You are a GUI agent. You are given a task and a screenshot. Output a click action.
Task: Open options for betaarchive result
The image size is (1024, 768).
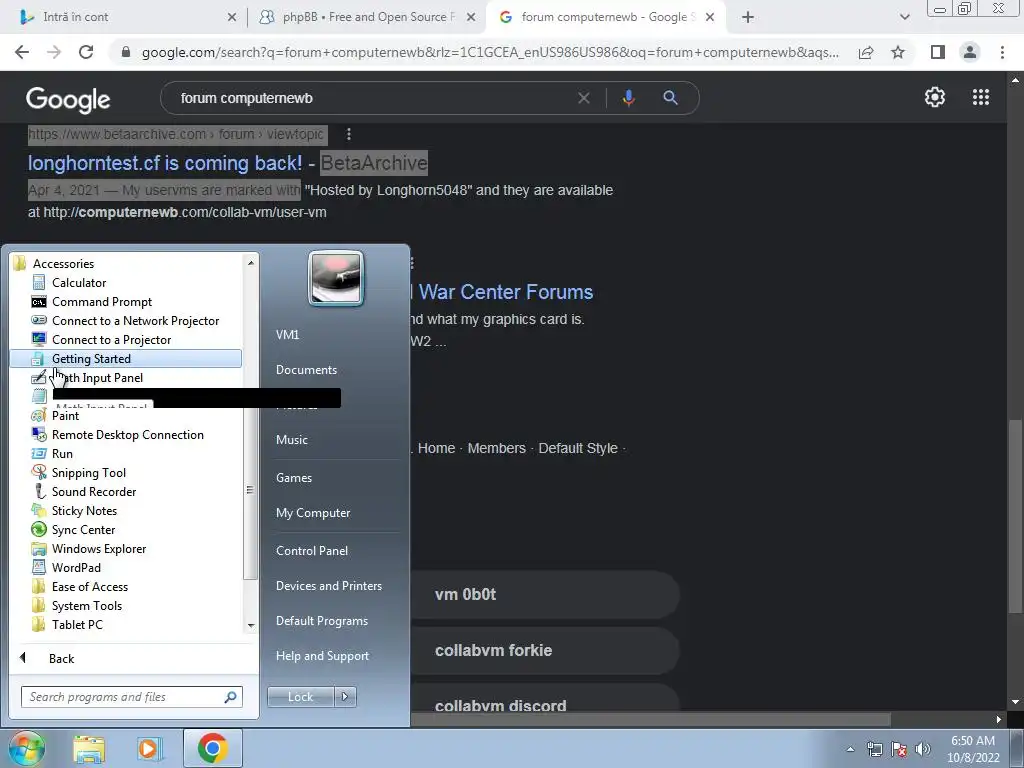349,134
